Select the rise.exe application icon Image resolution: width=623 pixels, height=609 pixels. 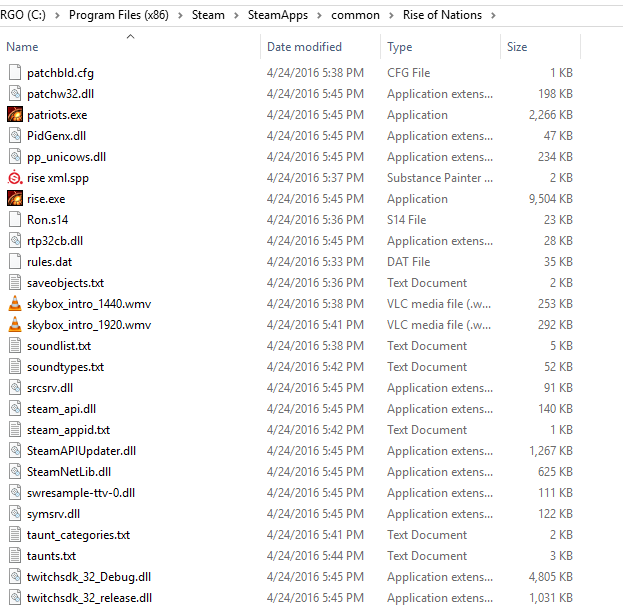pos(15,199)
